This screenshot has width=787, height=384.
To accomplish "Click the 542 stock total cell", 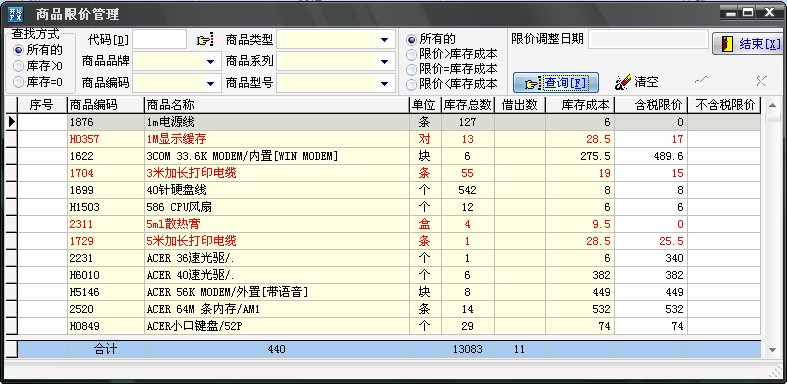I will tap(467, 190).
